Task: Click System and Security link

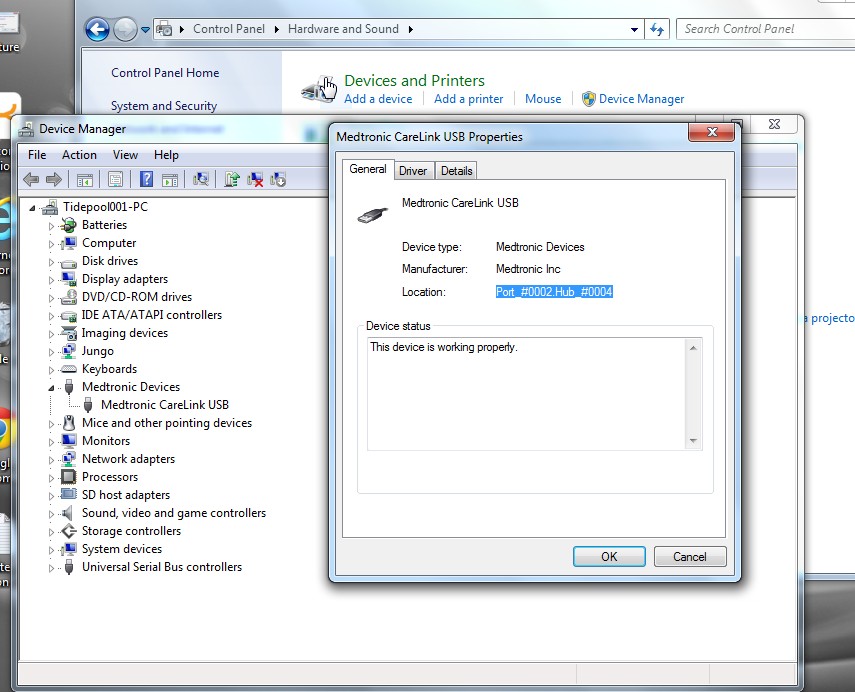Action: (164, 106)
